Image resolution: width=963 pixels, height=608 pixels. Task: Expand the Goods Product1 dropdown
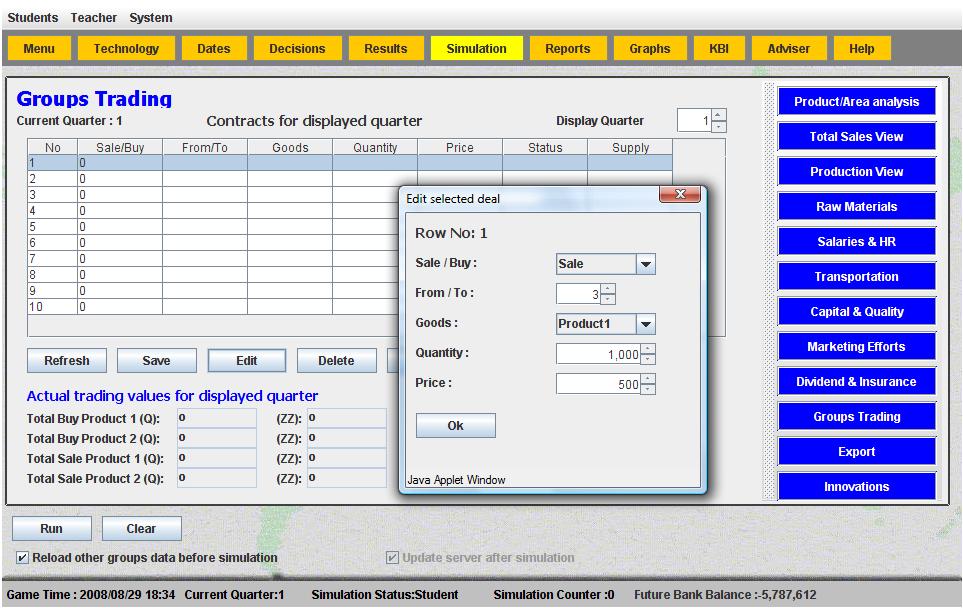pos(645,324)
